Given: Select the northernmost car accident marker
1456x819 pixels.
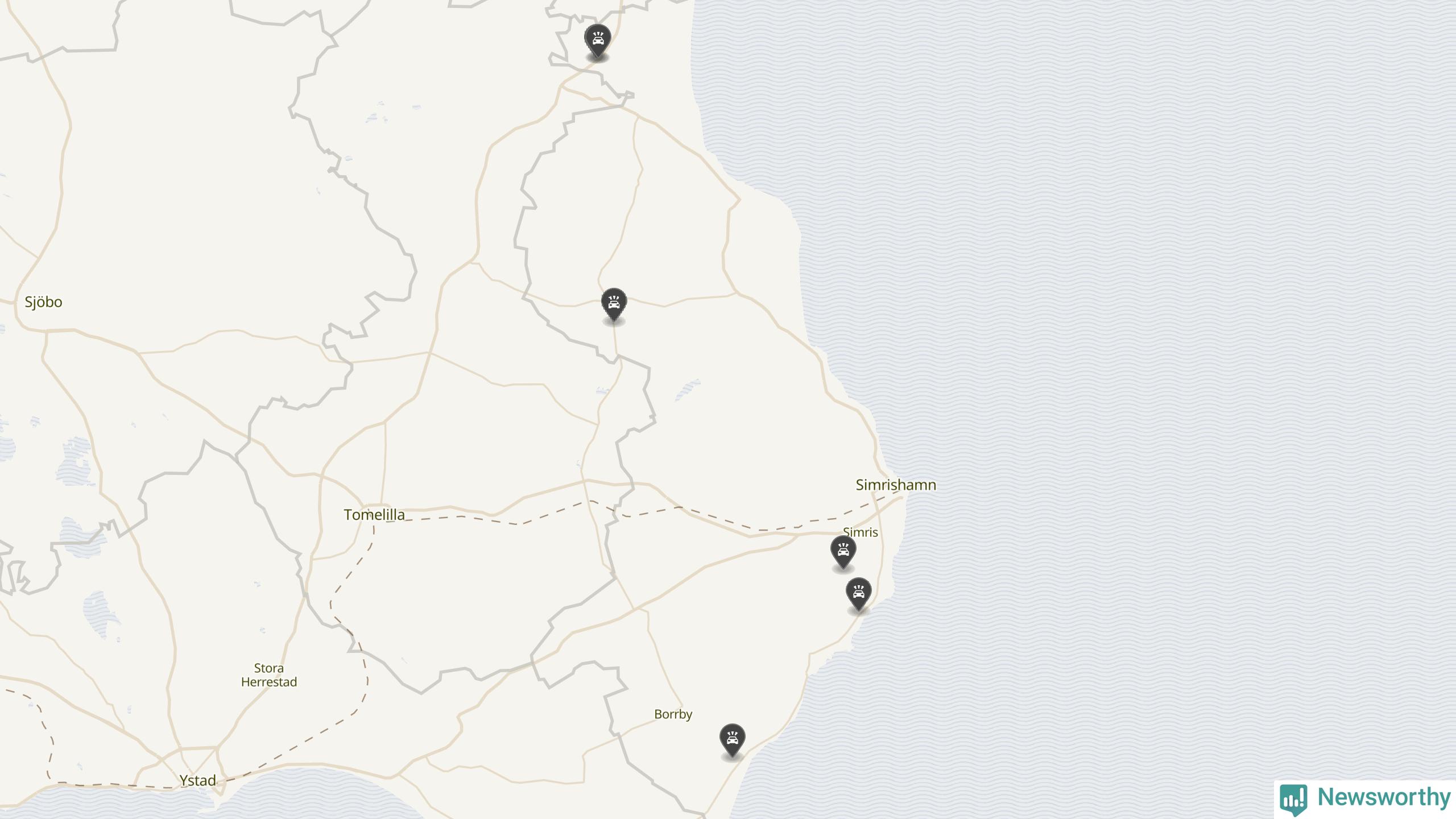Looking at the screenshot, I should pyautogui.click(x=598, y=40).
